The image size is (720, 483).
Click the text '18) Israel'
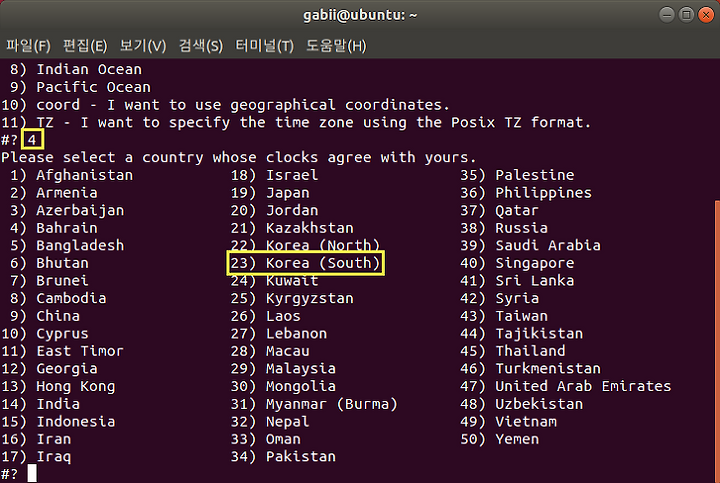[x=275, y=175]
